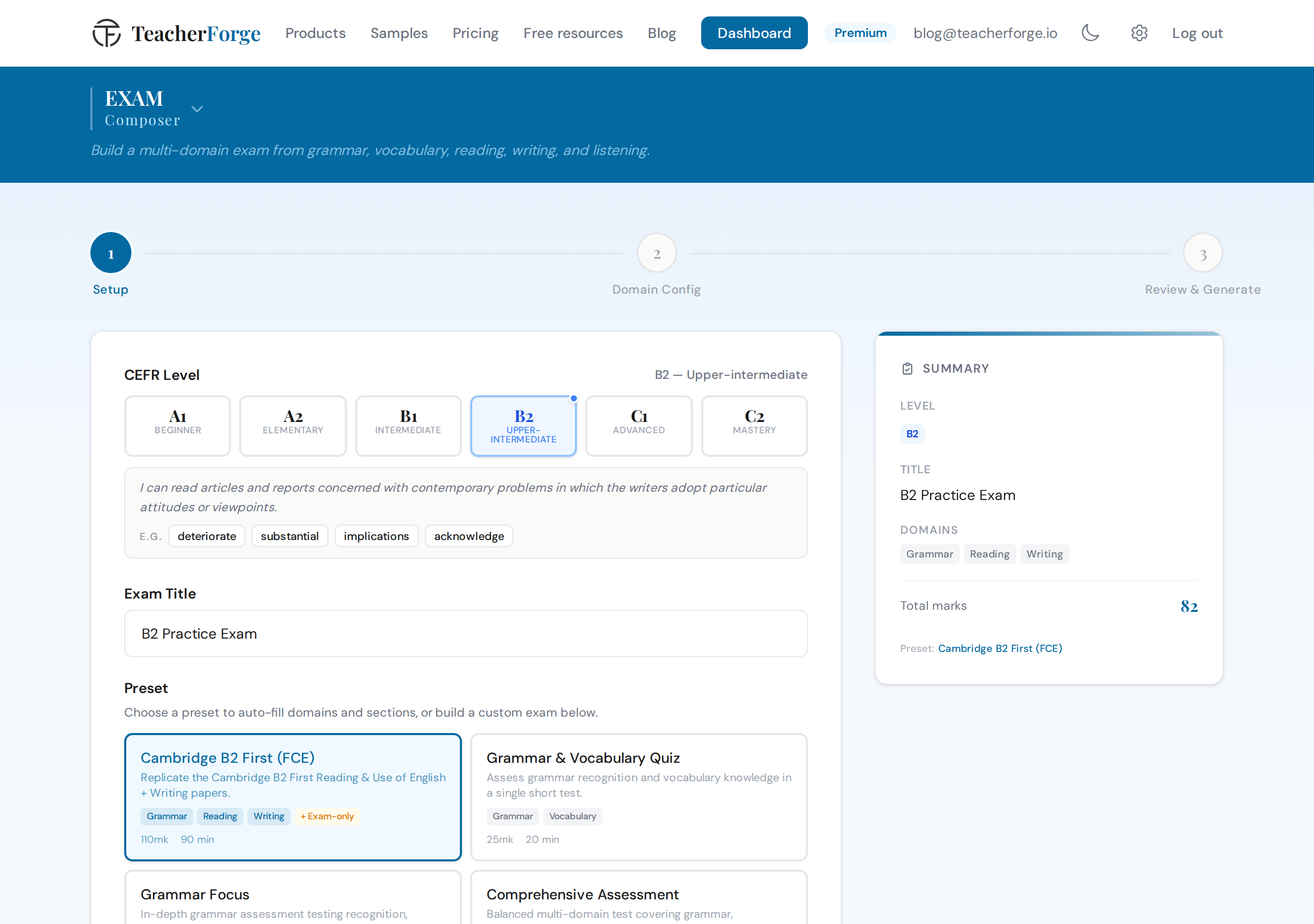Viewport: 1314px width, 924px height.
Task: Expand the Exam Composer chevron dropdown
Action: tap(197, 109)
